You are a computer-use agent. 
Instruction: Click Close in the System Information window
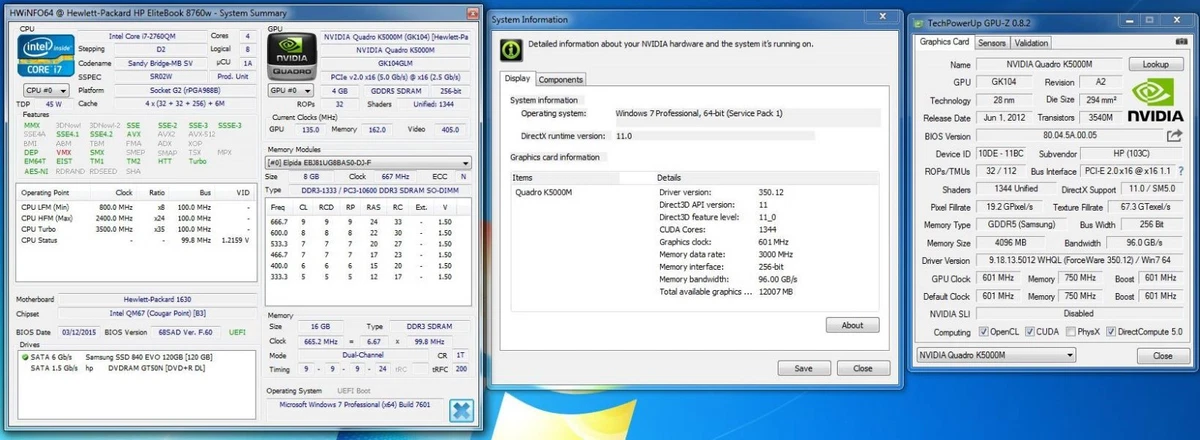tap(863, 368)
